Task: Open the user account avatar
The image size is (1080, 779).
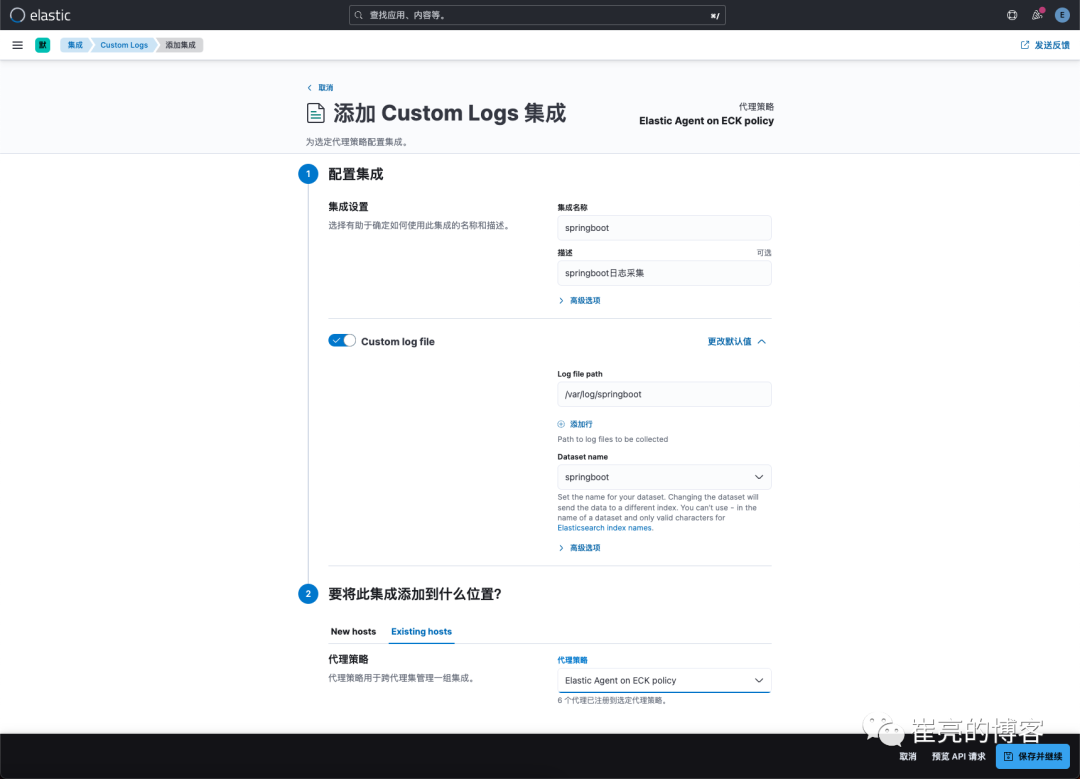Action: tap(1062, 15)
